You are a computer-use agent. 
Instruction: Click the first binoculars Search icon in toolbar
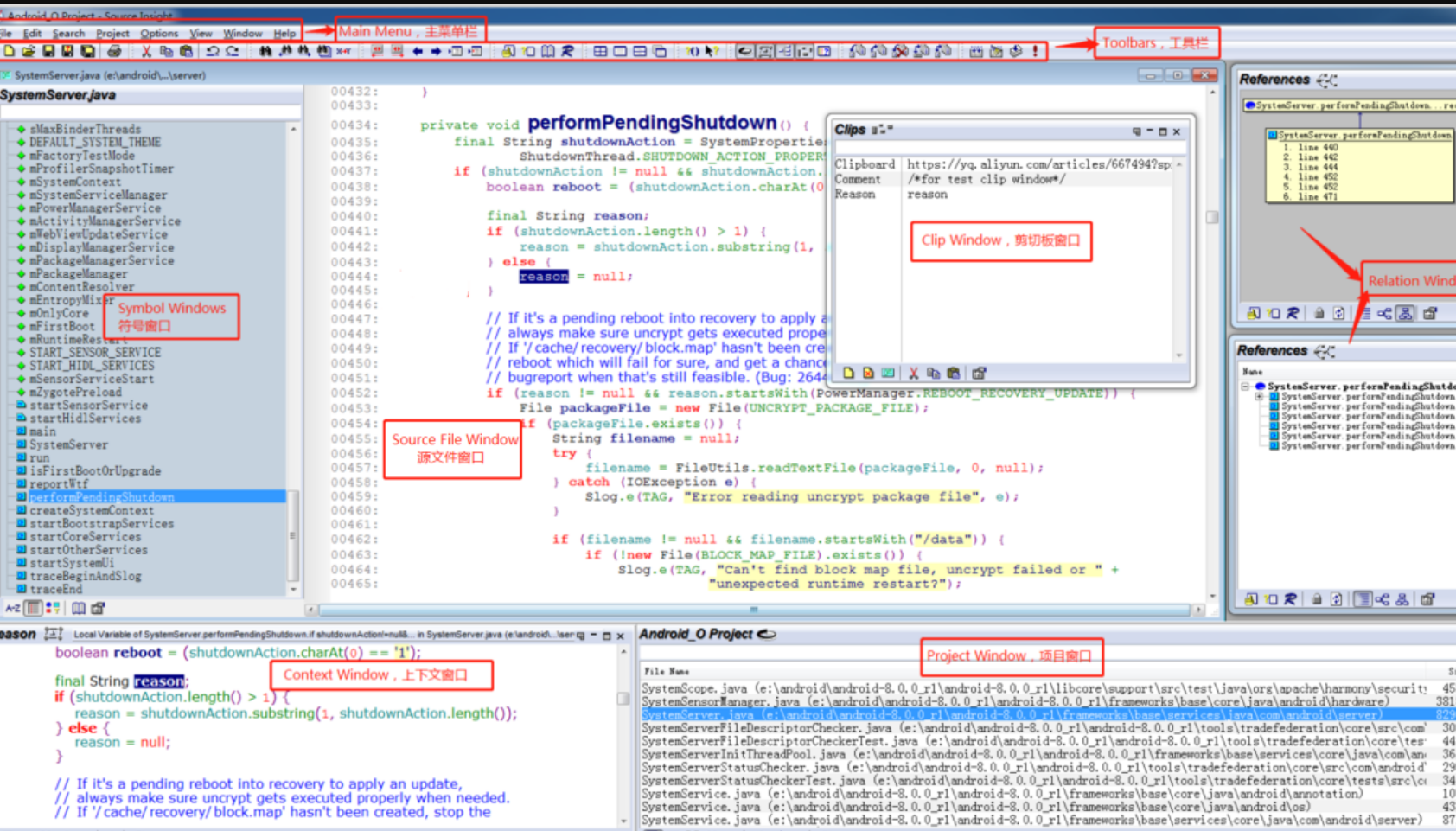265,51
